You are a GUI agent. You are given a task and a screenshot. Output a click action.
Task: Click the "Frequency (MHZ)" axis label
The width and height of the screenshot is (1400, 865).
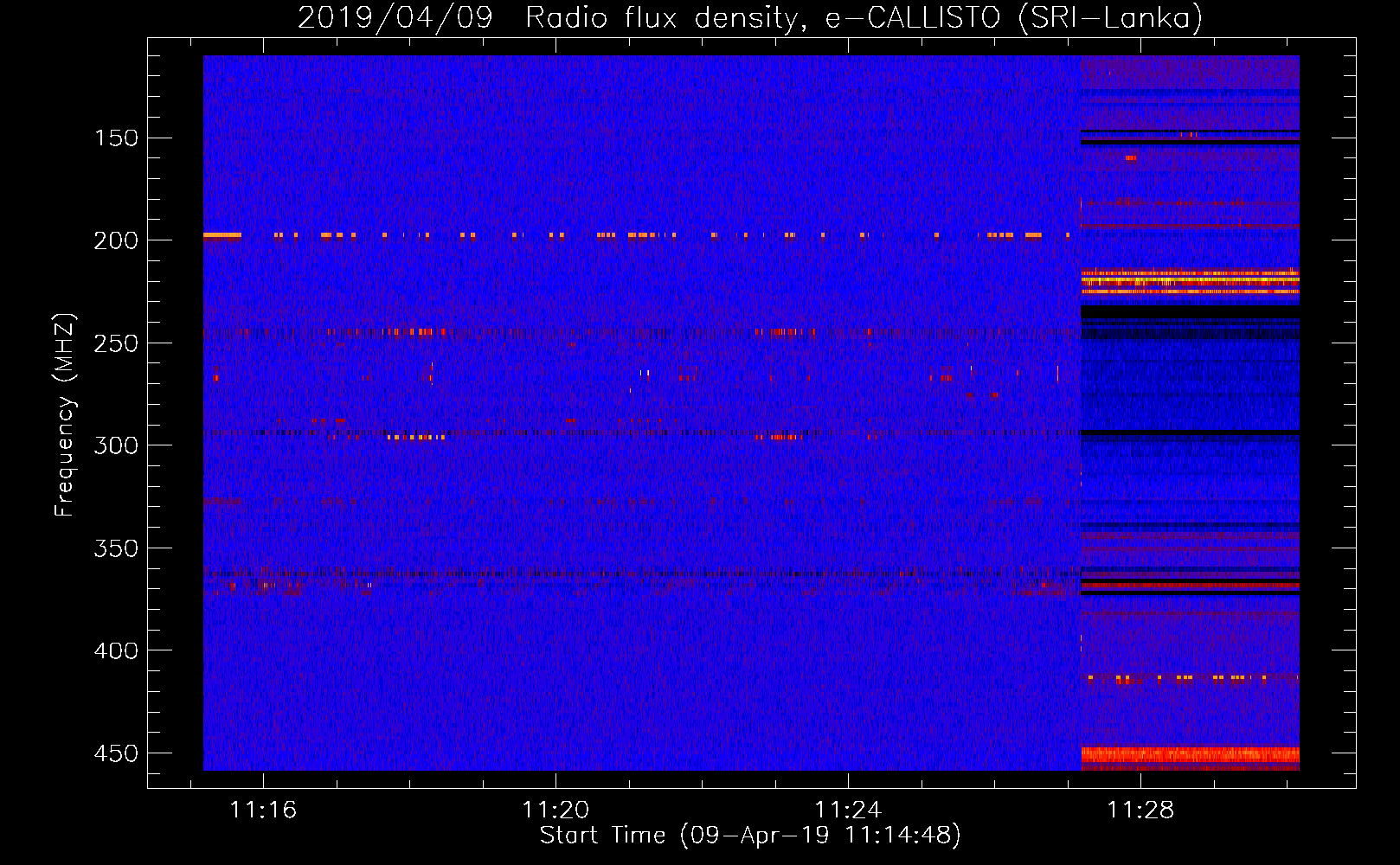(x=65, y=414)
